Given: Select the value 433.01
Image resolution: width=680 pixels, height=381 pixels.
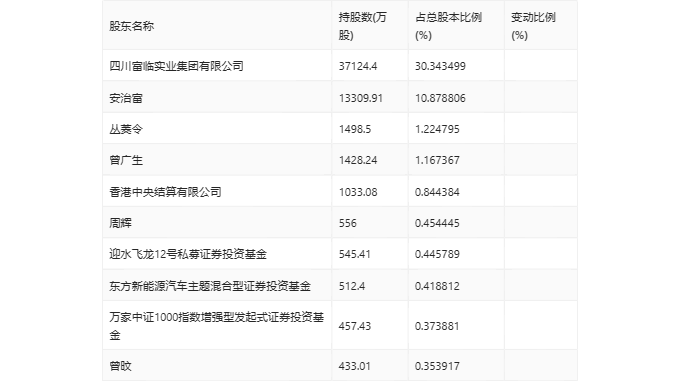Looking at the screenshot, I should pos(355,366).
